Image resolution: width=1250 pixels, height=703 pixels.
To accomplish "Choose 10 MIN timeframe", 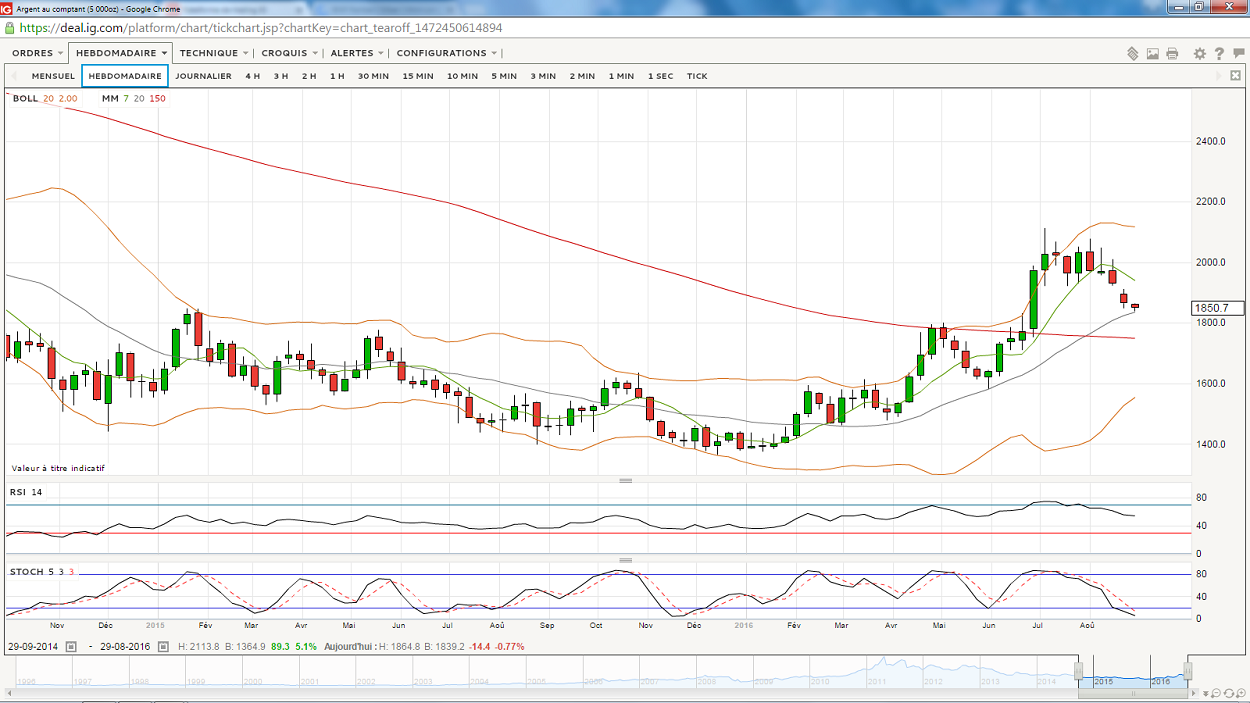I will tap(462, 76).
